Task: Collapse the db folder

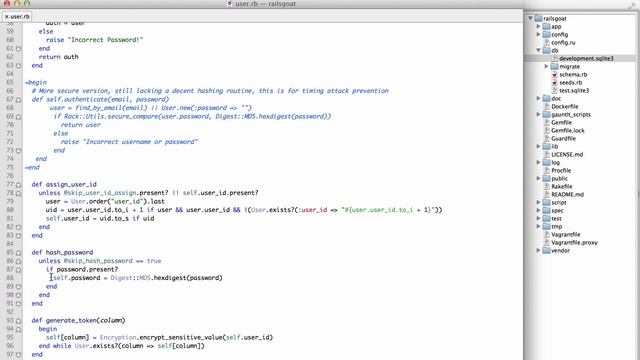Action: coord(538,50)
